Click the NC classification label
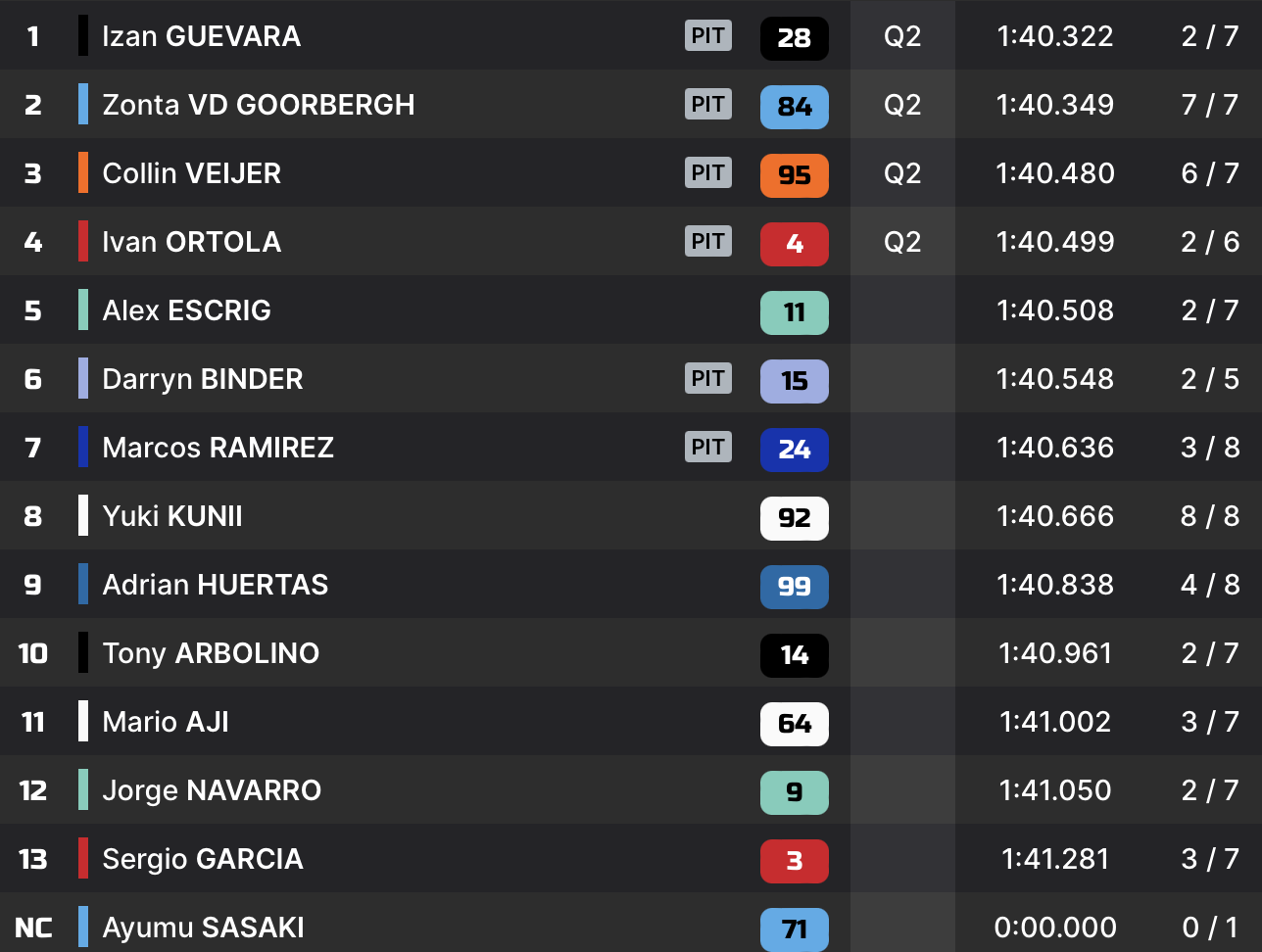This screenshot has width=1262, height=952. coord(33,928)
